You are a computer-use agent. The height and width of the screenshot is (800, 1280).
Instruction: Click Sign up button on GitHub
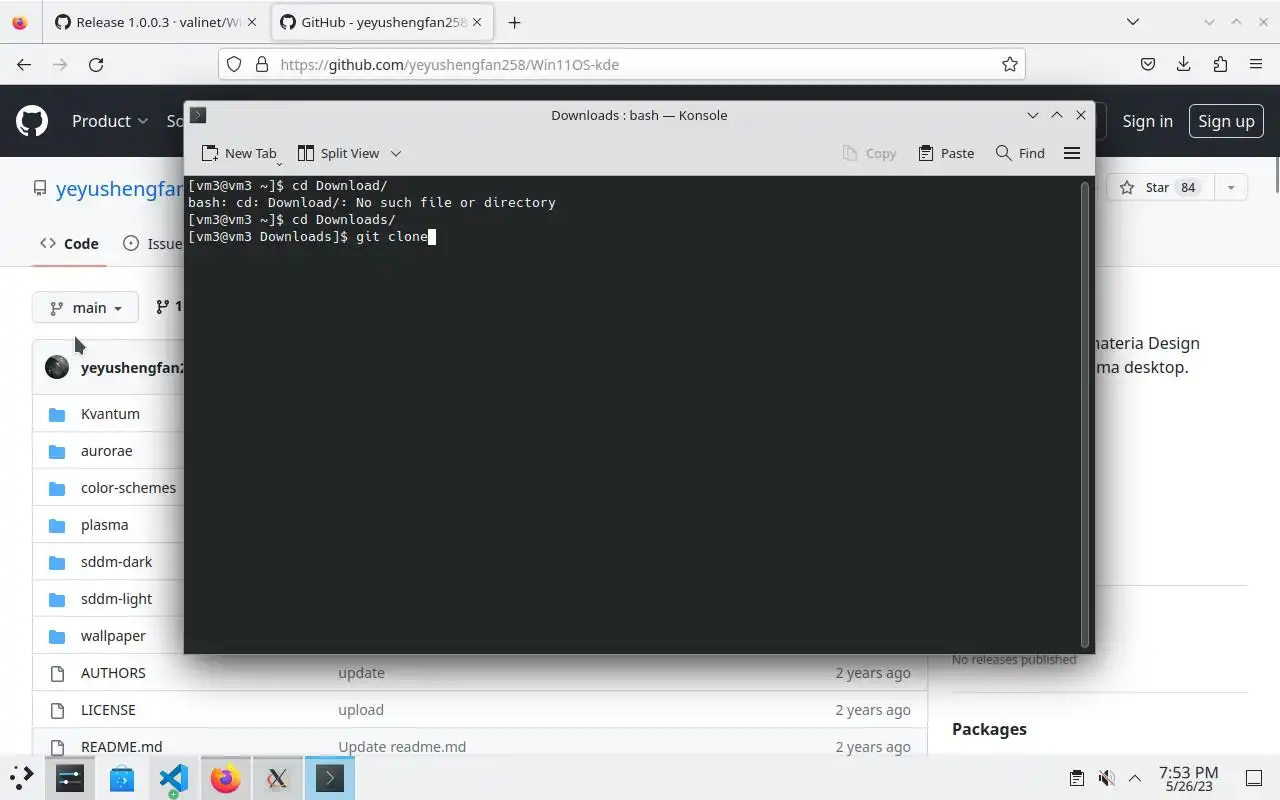pyautogui.click(x=1226, y=121)
